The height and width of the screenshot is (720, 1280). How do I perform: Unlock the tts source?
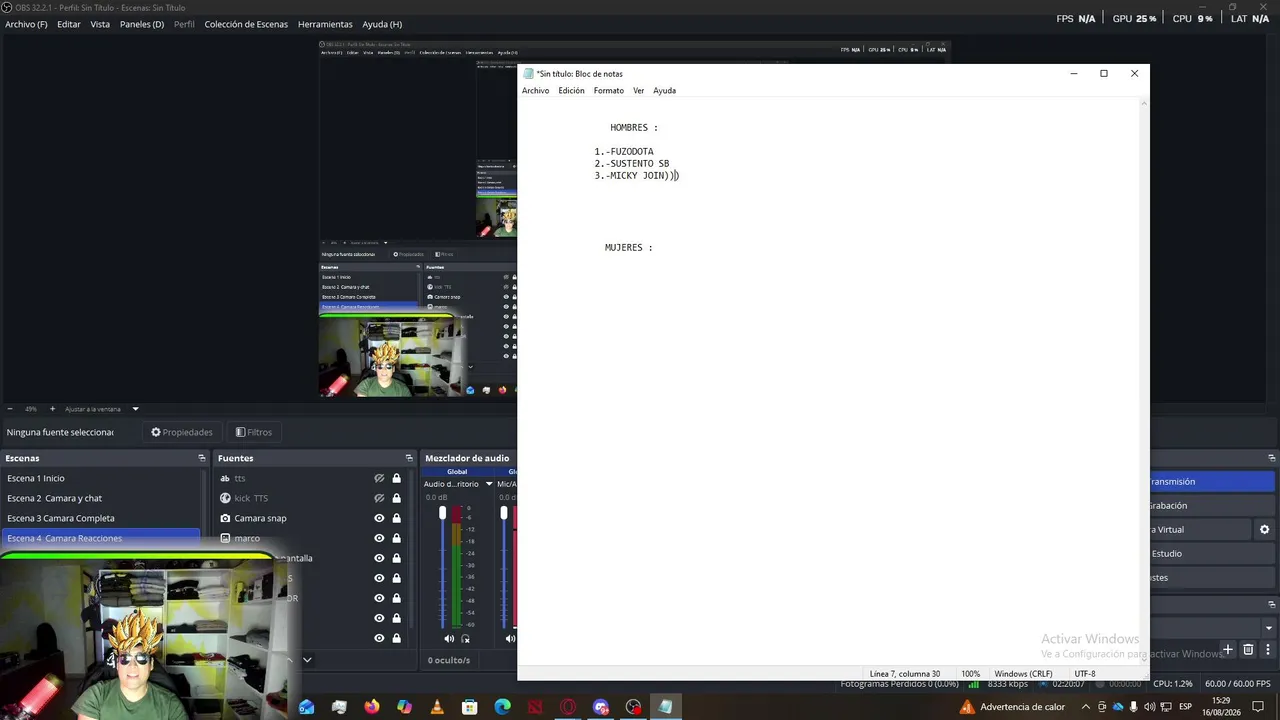(x=396, y=478)
